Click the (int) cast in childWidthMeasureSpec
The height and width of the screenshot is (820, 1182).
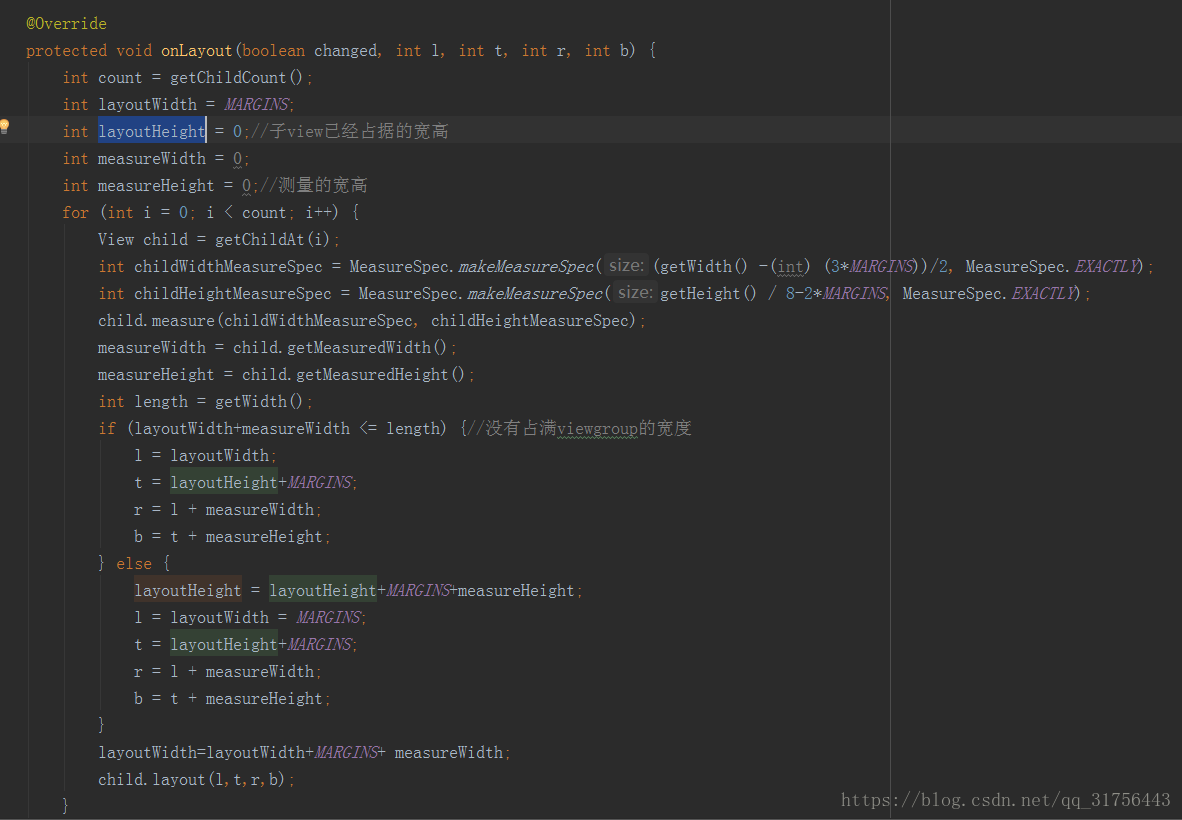790,265
